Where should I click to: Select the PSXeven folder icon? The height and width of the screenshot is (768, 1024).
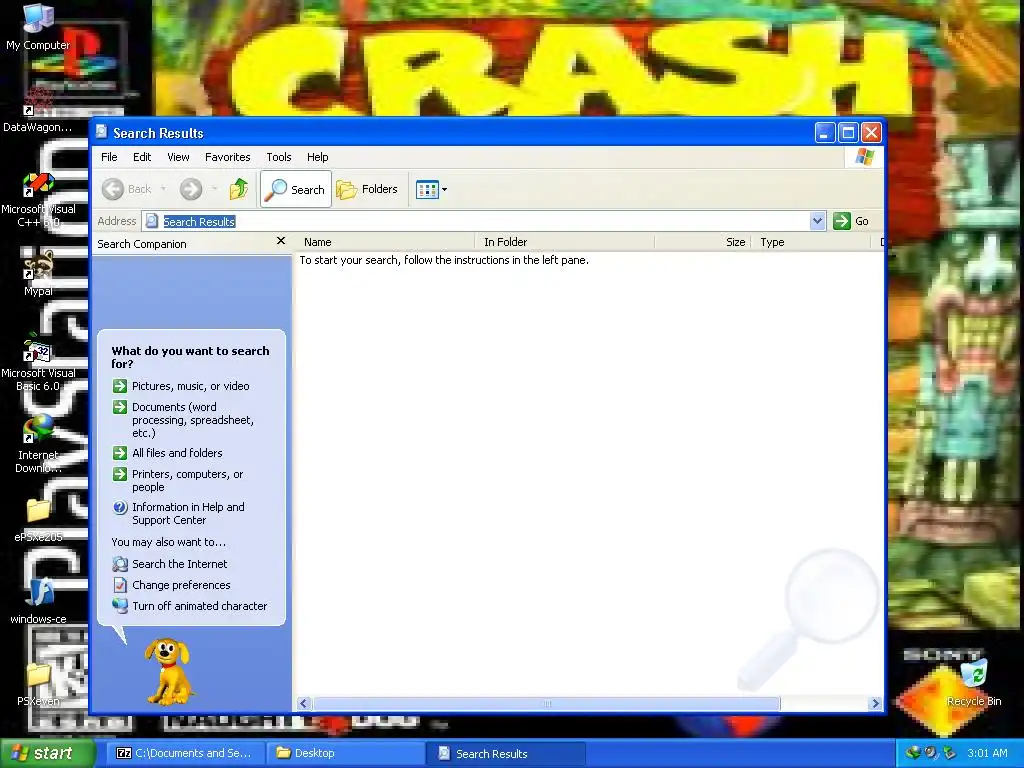(38, 684)
